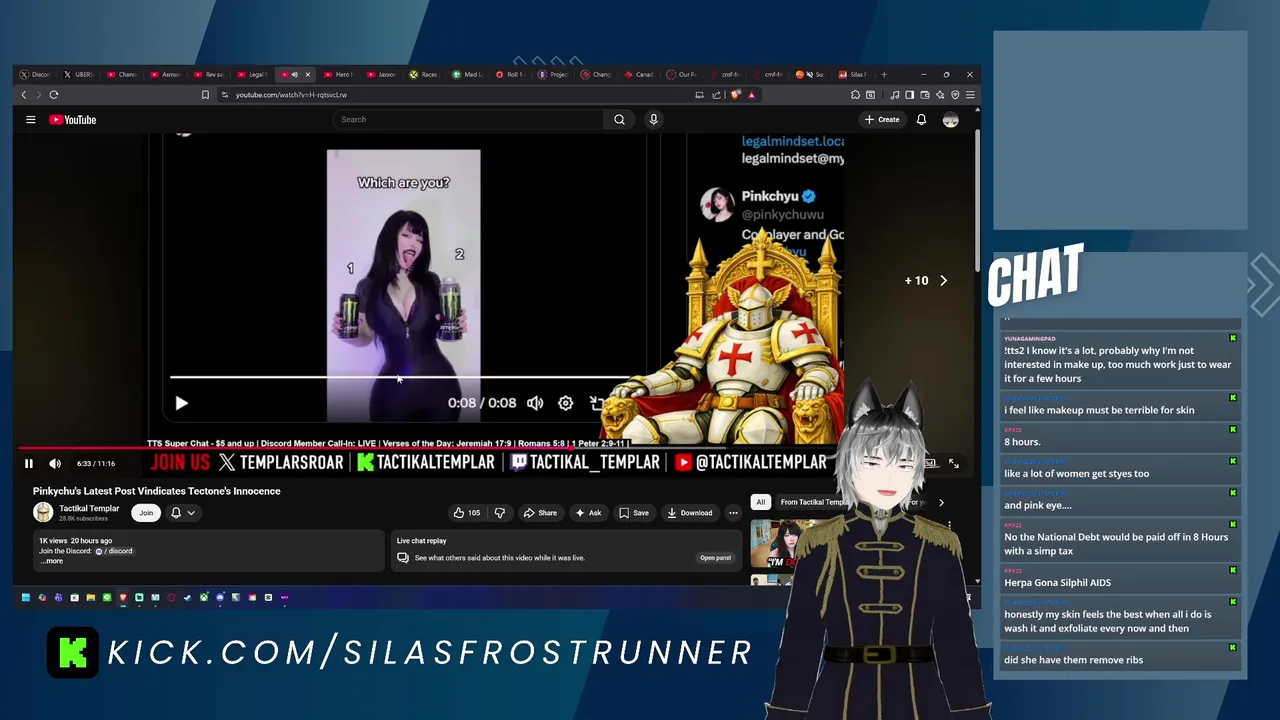Go back using the browser back arrow
The width and height of the screenshot is (1280, 720).
pos(24,95)
